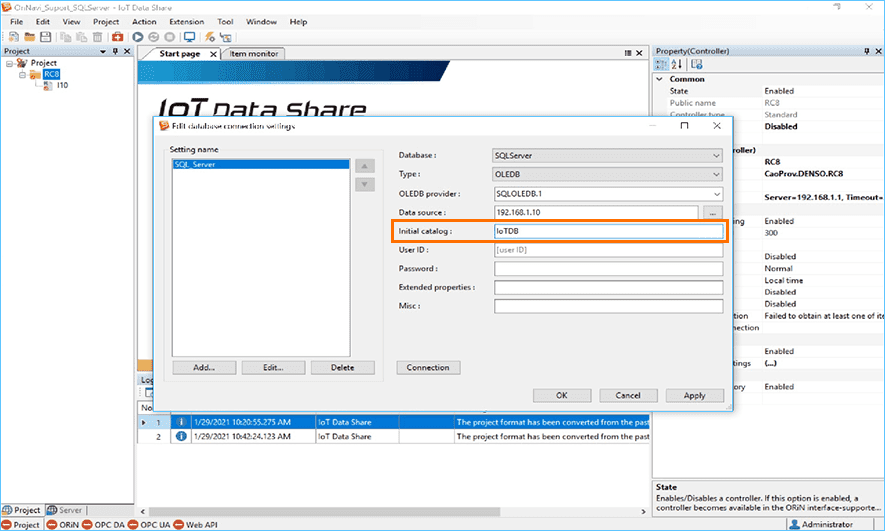Click the Alphabetical A-Z sort icon
This screenshot has width=885, height=531.
tap(677, 64)
